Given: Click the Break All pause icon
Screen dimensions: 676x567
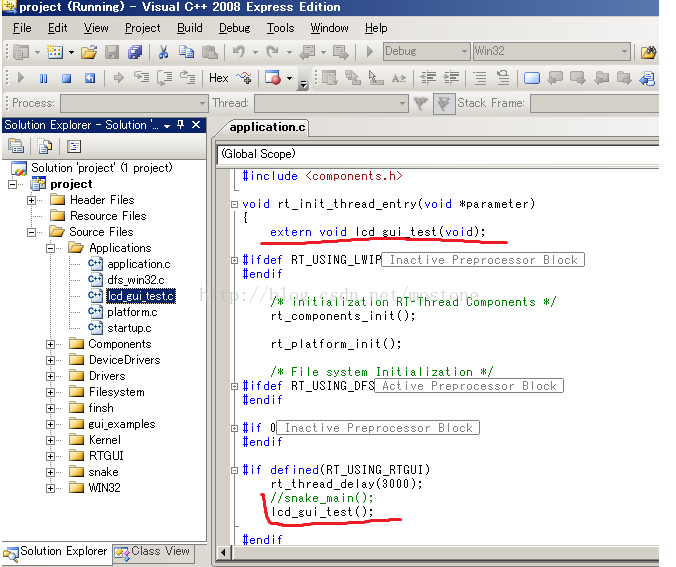Looking at the screenshot, I should coord(44,78).
